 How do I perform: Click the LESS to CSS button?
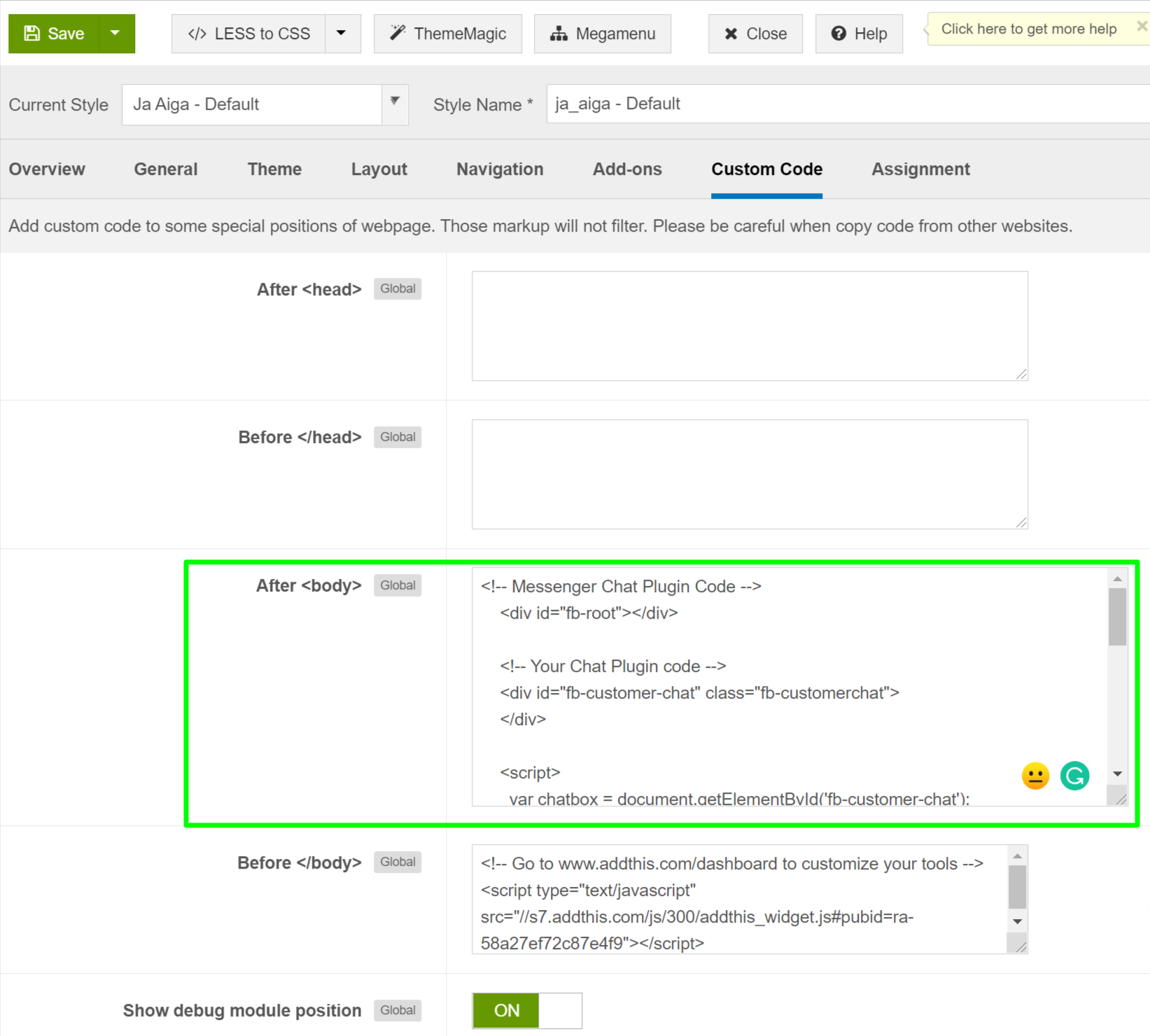[248, 34]
